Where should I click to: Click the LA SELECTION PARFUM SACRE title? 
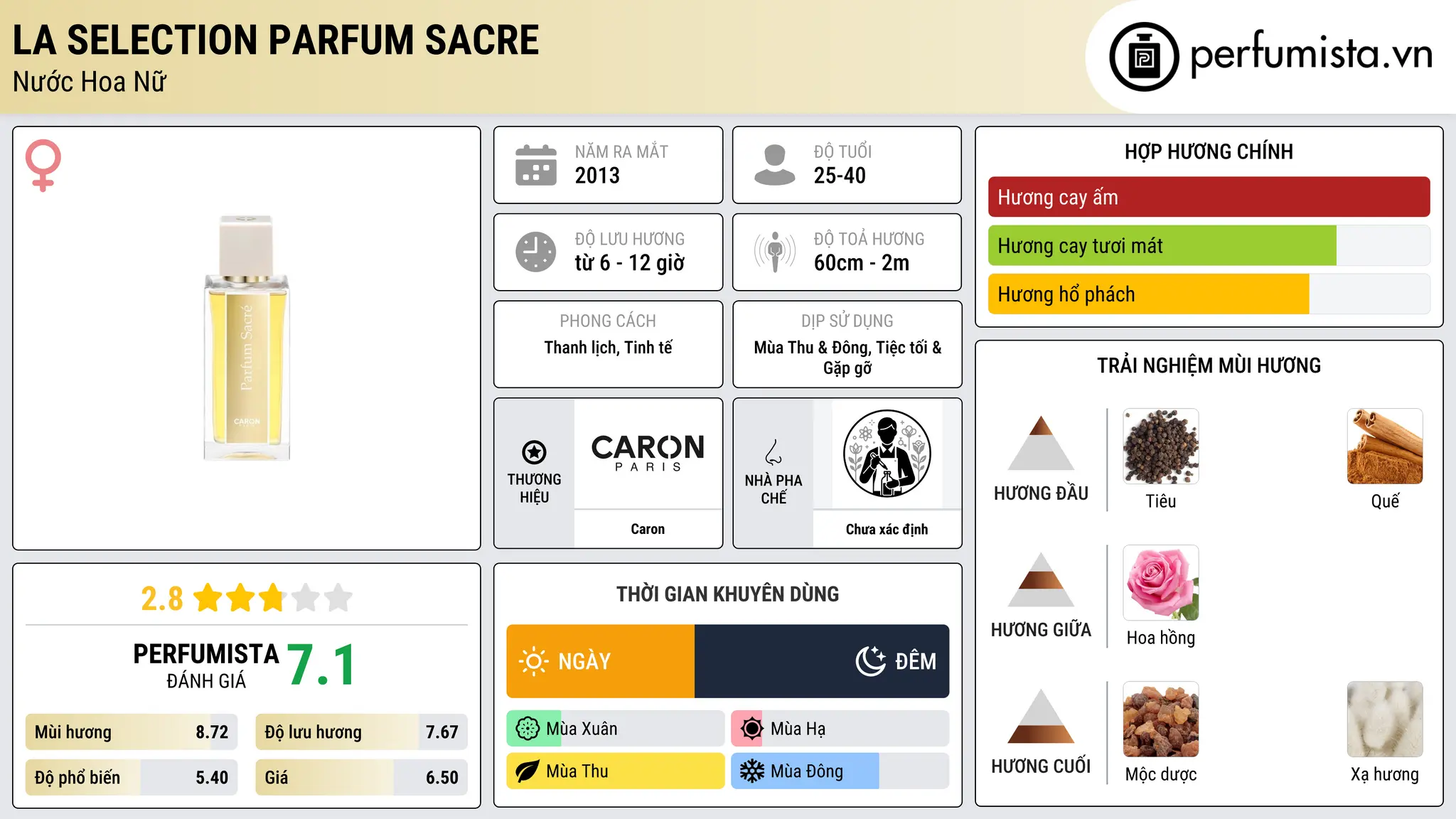point(276,40)
